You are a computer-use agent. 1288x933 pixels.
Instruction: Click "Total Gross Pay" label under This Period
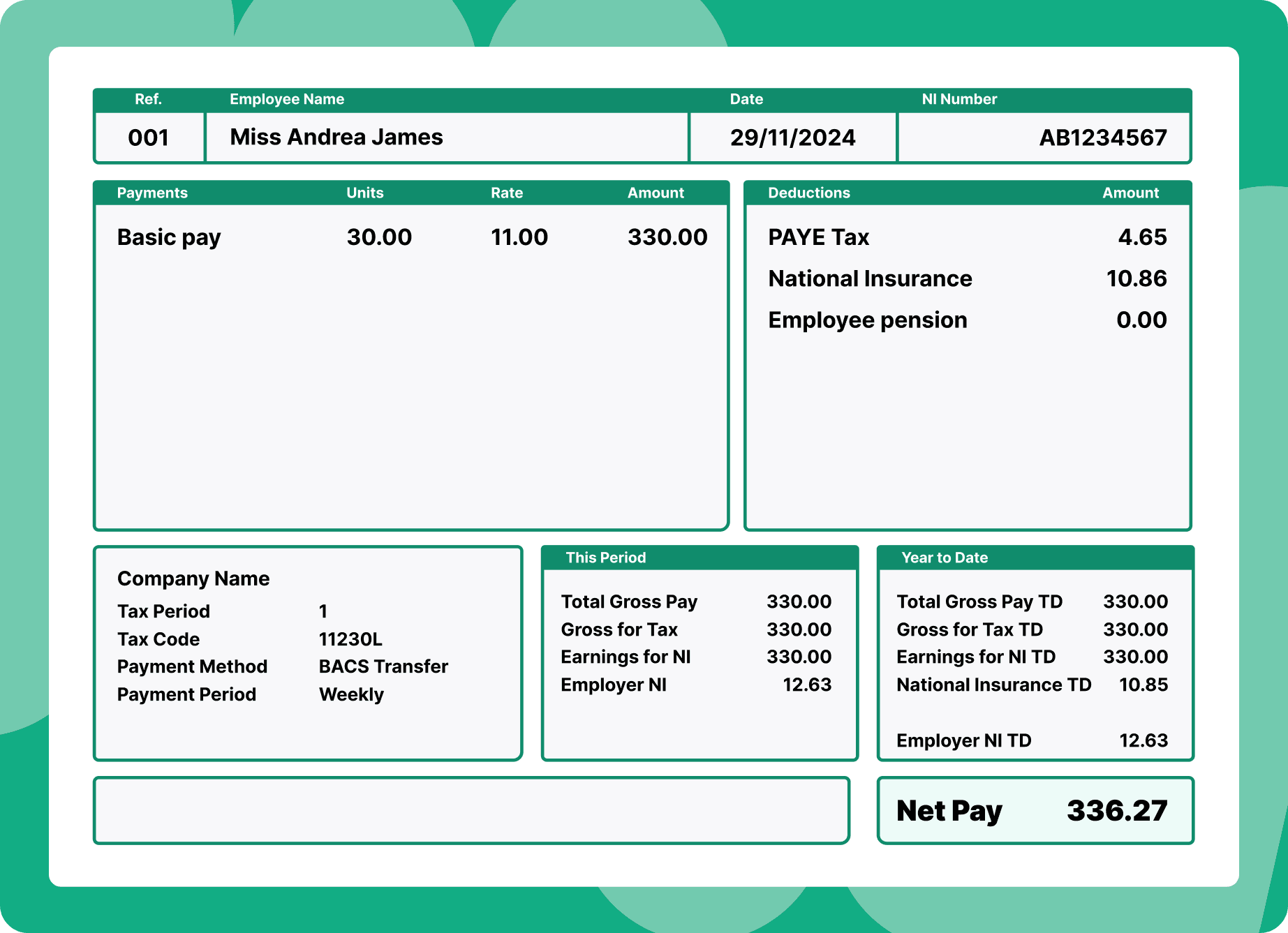(629, 602)
